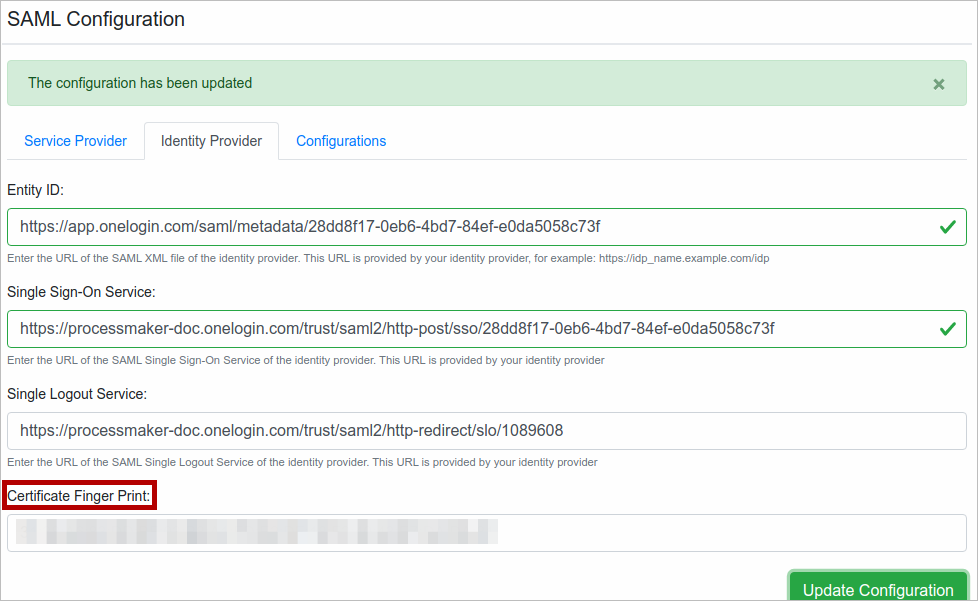
Task: Click the highlighted Certificate Finger Print label
Action: [x=79, y=495]
